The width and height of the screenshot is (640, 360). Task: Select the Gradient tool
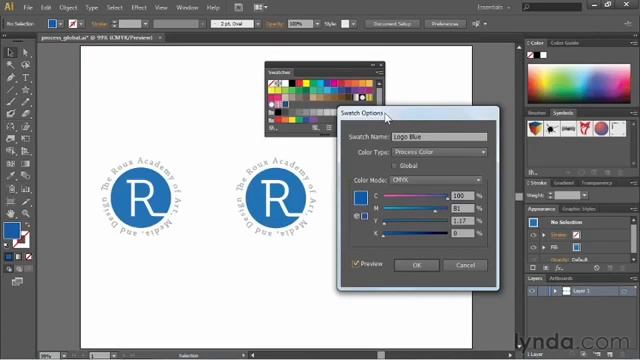point(25,164)
